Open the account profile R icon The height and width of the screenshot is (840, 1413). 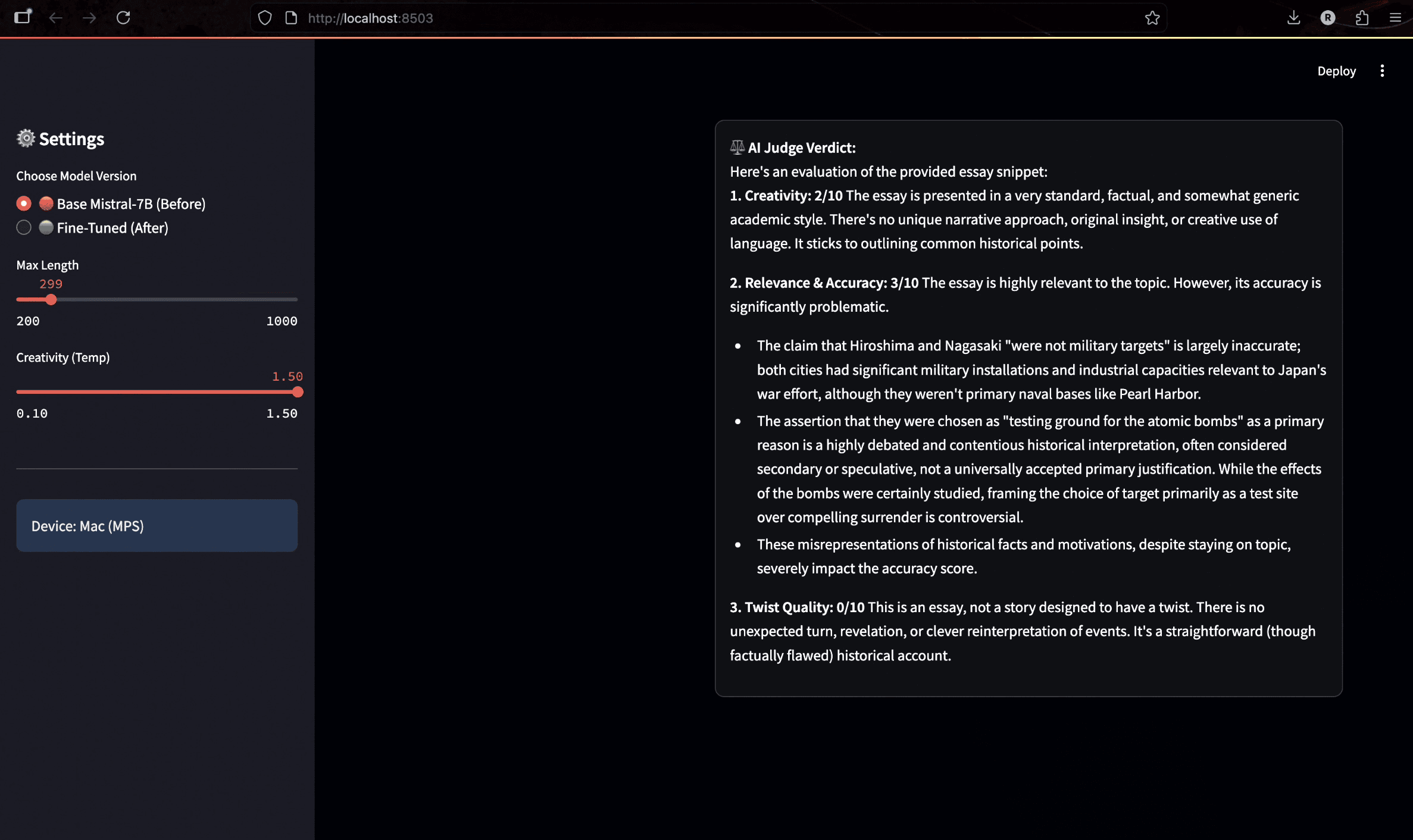pyautogui.click(x=1327, y=18)
